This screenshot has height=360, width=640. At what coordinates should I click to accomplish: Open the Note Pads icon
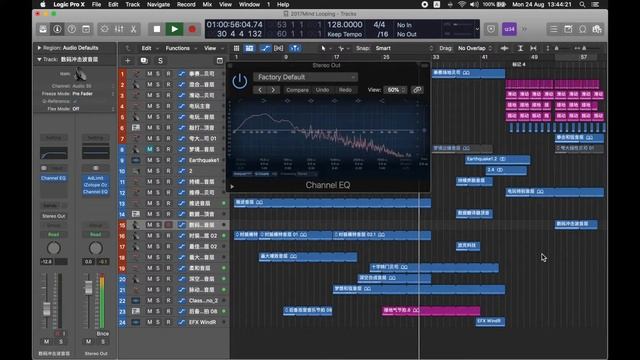(x=568, y=29)
